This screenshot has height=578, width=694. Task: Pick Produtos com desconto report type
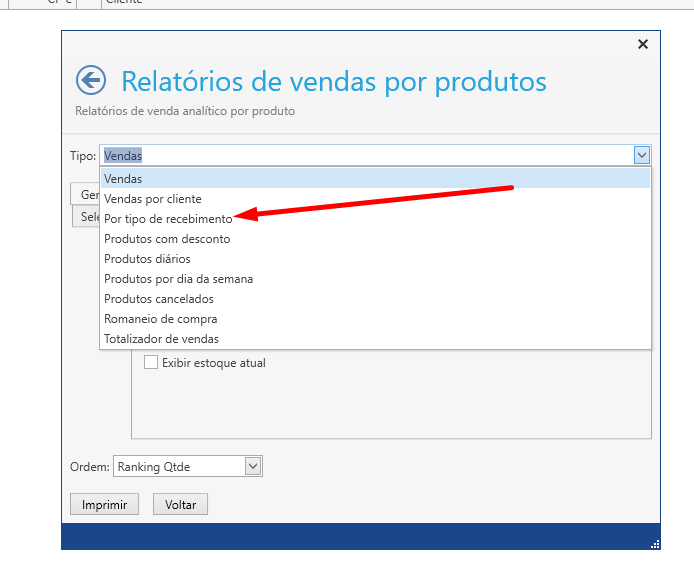(166, 239)
